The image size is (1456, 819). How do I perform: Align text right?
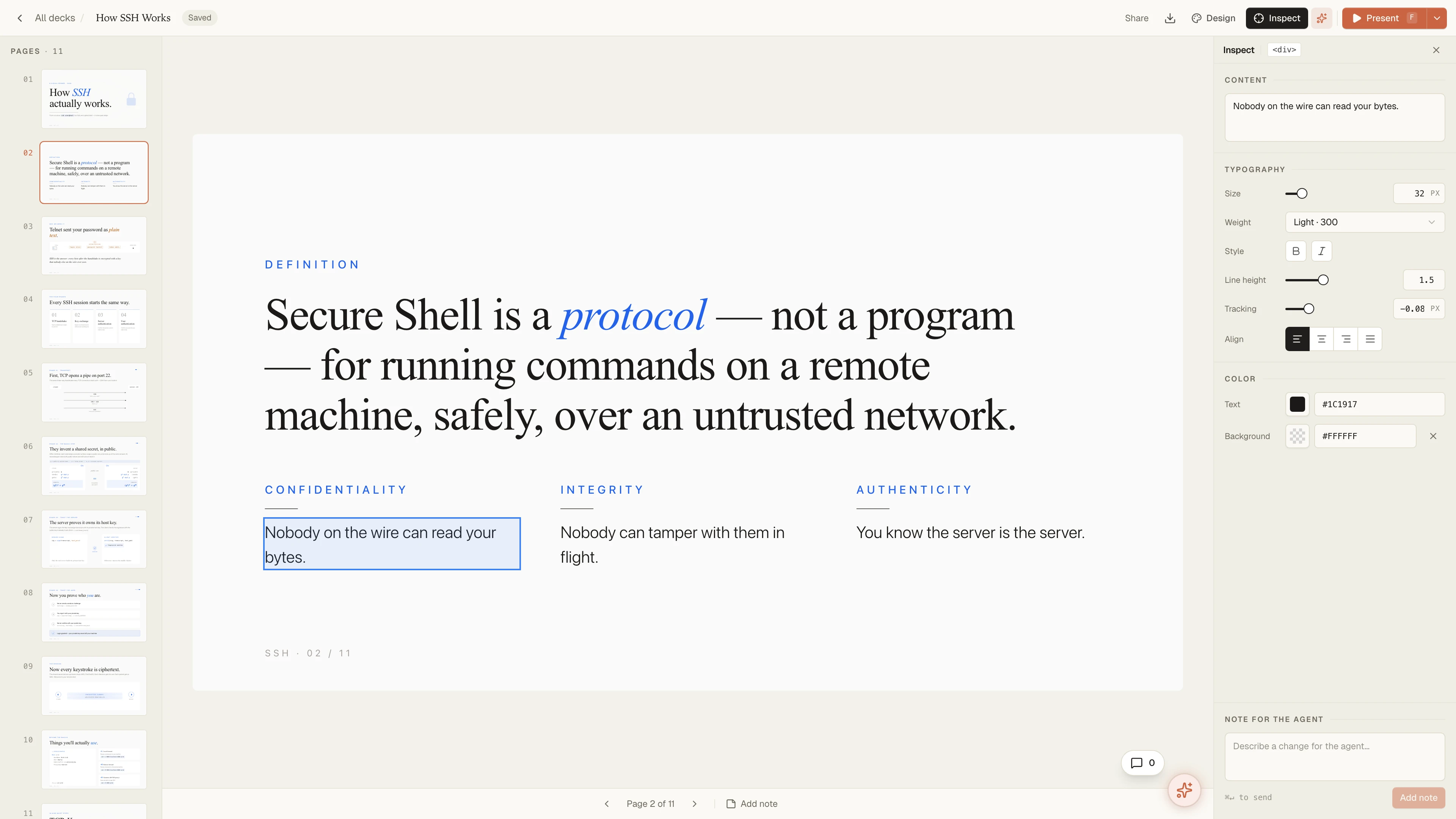coord(1346,339)
